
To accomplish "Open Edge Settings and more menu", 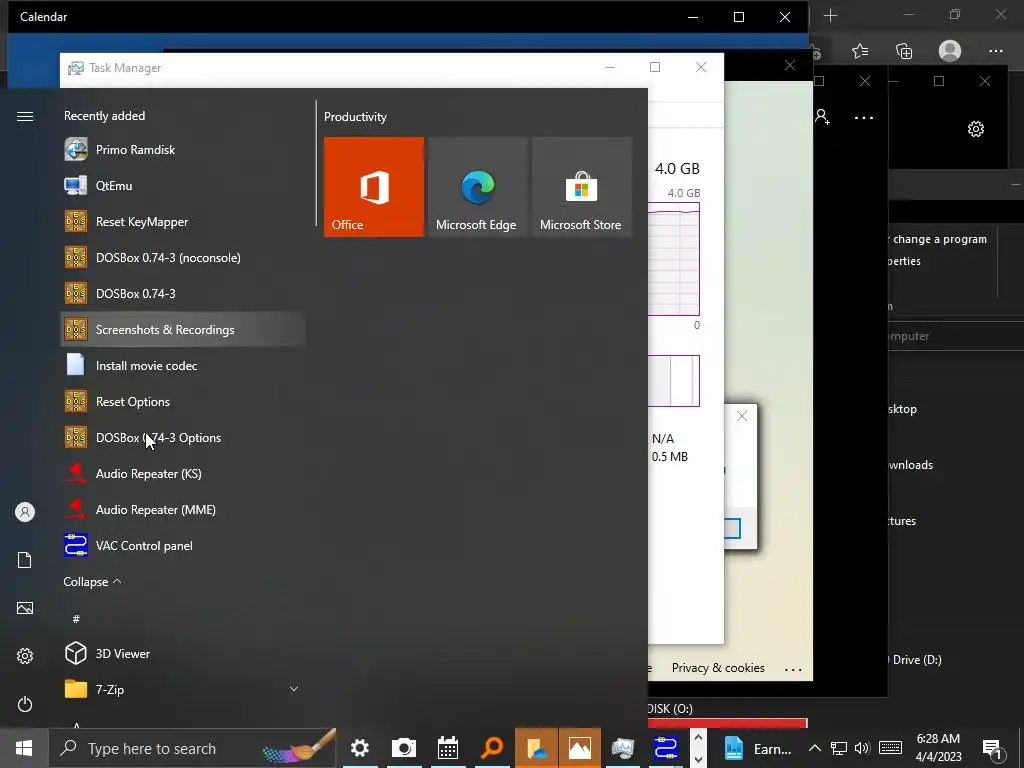I will (x=996, y=51).
